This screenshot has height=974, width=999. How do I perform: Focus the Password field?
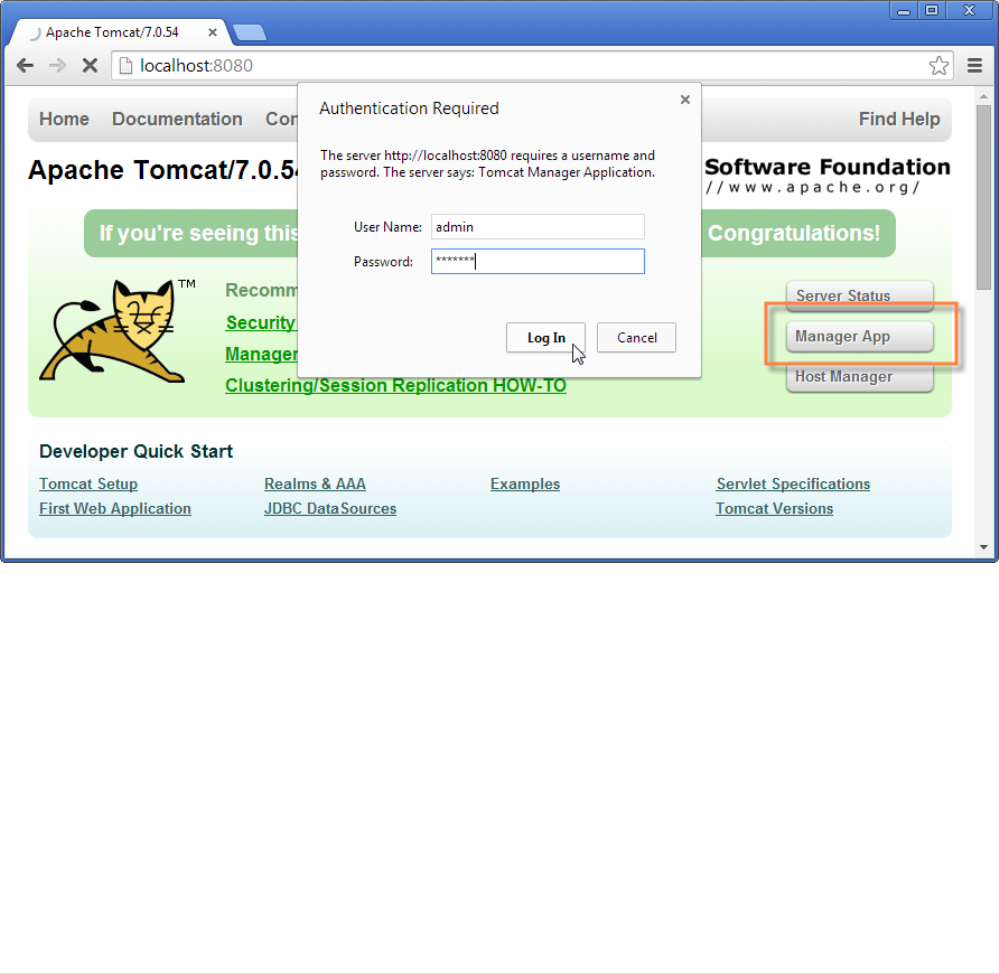[538, 261]
